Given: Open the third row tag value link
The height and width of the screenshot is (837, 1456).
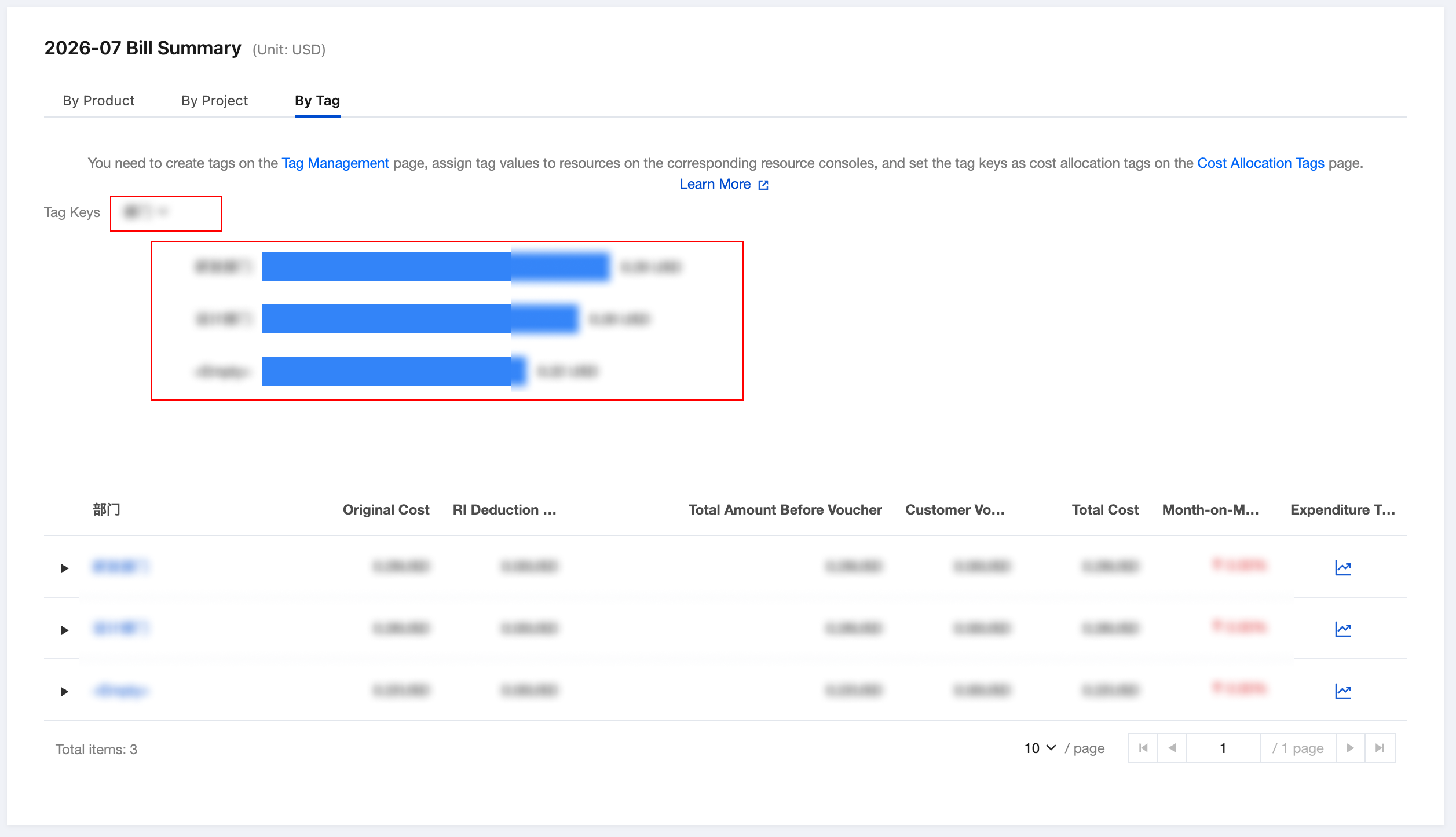Looking at the screenshot, I should pyautogui.click(x=121, y=690).
